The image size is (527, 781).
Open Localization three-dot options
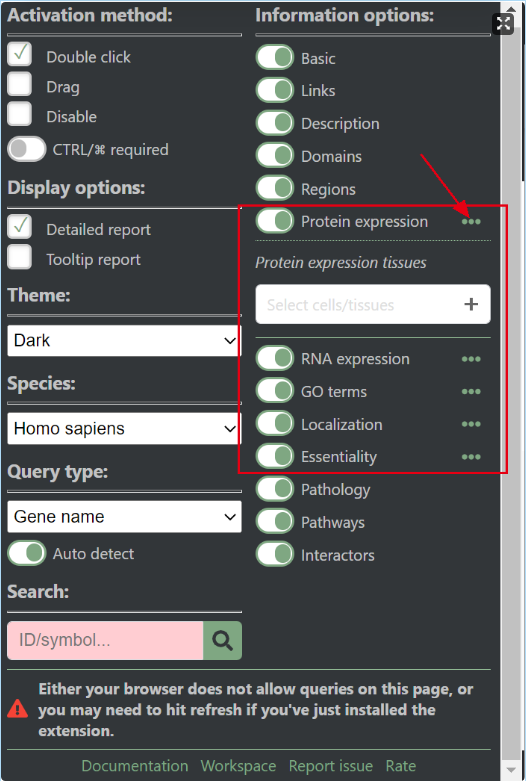point(471,424)
